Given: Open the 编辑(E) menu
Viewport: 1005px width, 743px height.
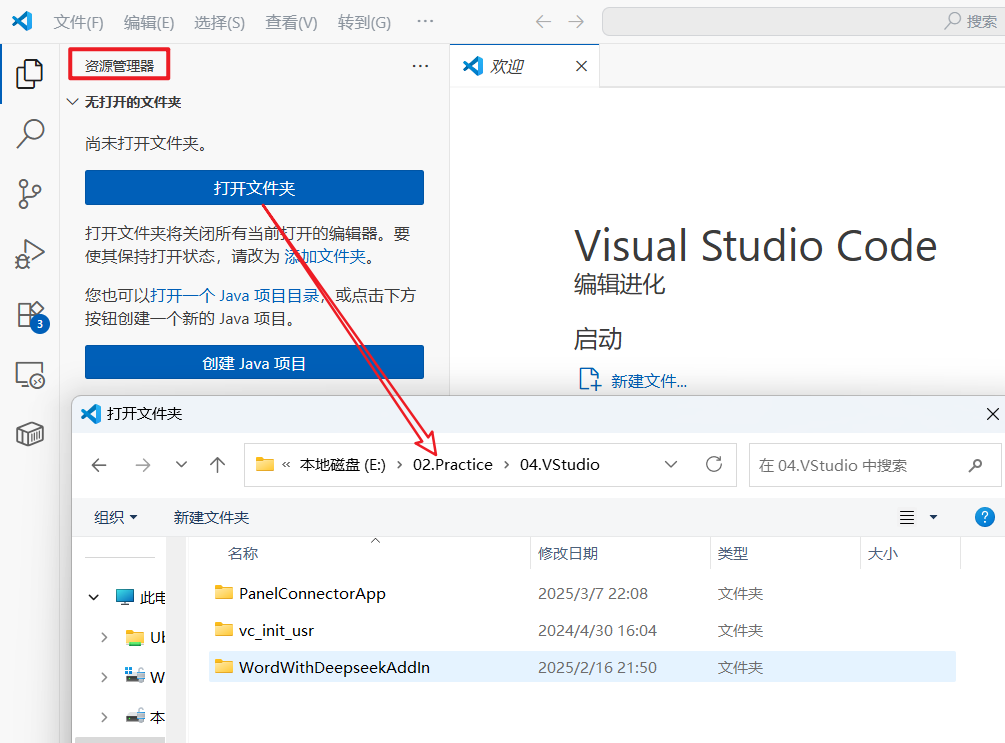Looking at the screenshot, I should coord(149,22).
